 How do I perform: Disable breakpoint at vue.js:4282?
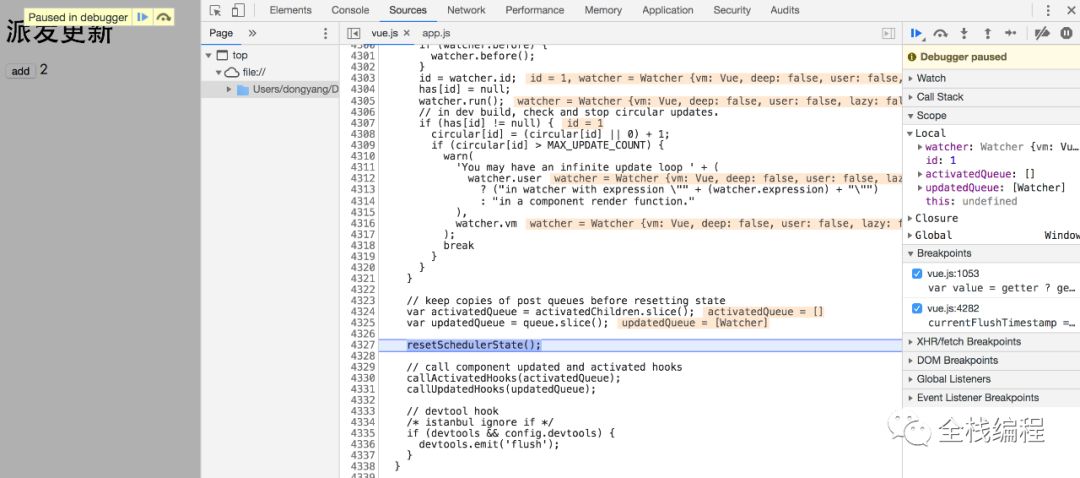click(x=917, y=308)
